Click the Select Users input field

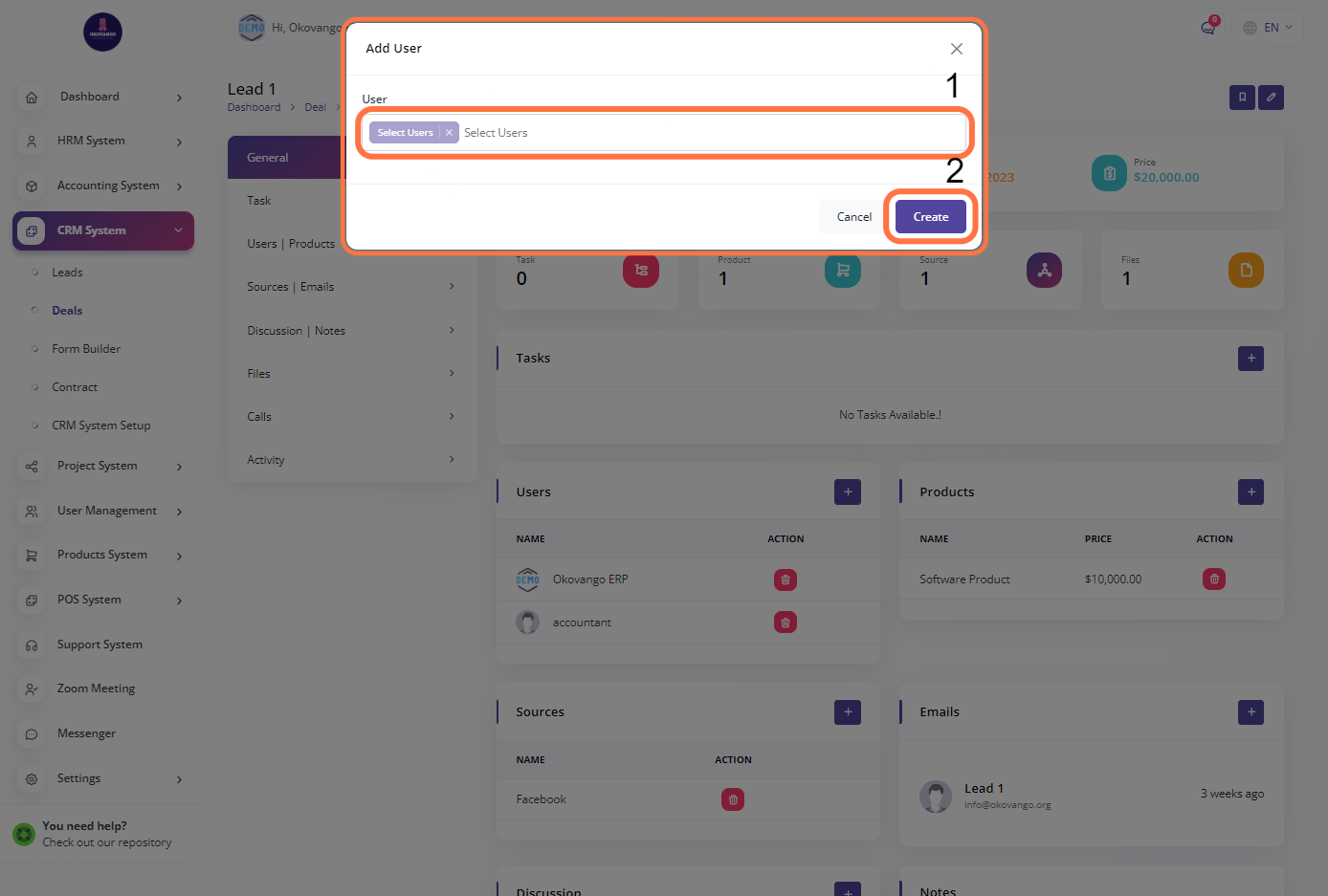(708, 133)
